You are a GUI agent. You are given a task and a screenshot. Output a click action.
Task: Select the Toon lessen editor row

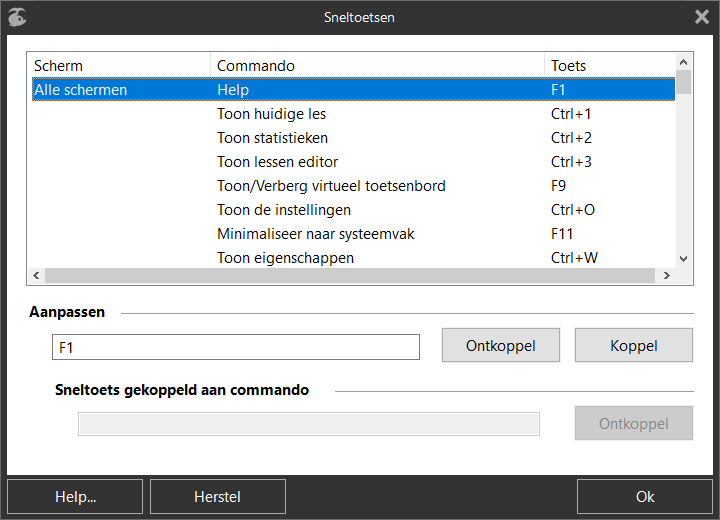pos(353,162)
